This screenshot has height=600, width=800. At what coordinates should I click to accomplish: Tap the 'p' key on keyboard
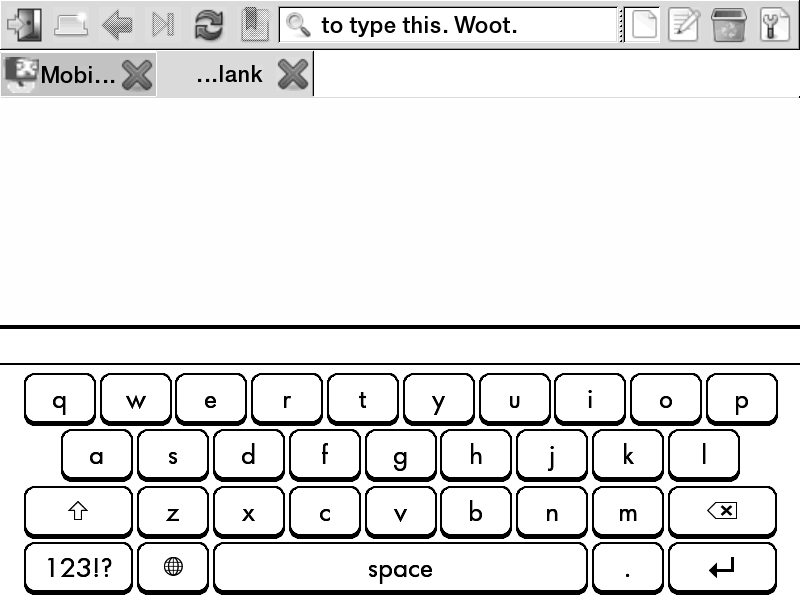742,399
